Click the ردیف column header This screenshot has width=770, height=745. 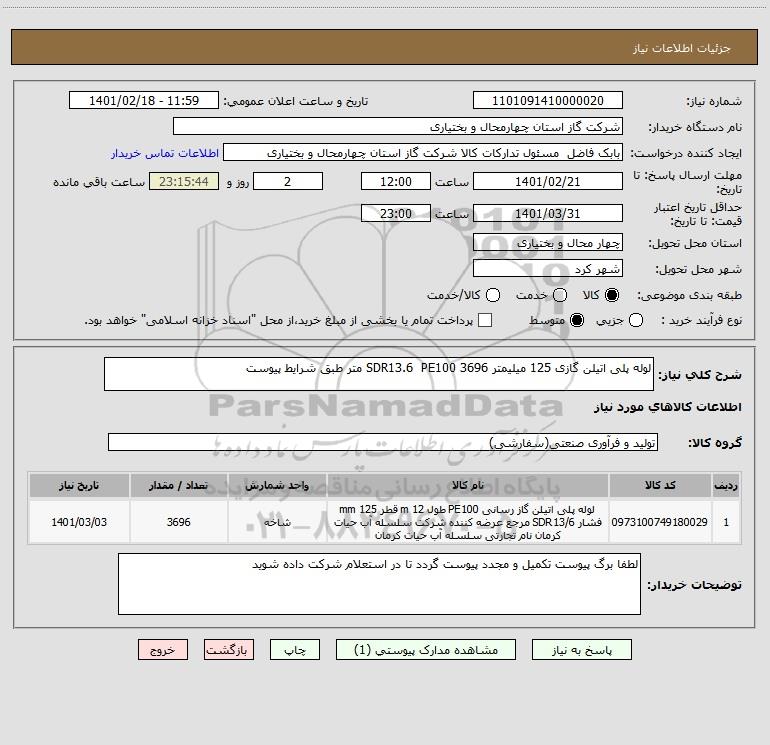(x=726, y=486)
